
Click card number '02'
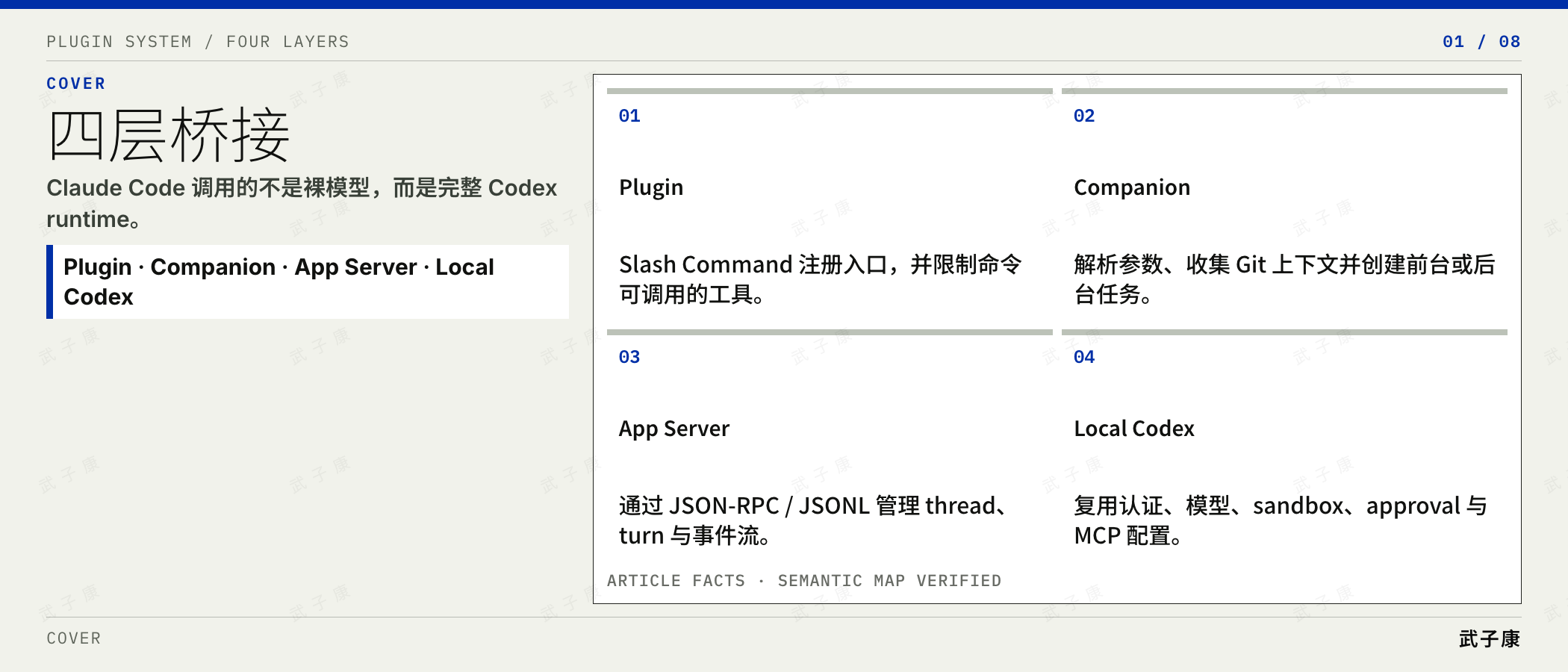coord(1084,116)
